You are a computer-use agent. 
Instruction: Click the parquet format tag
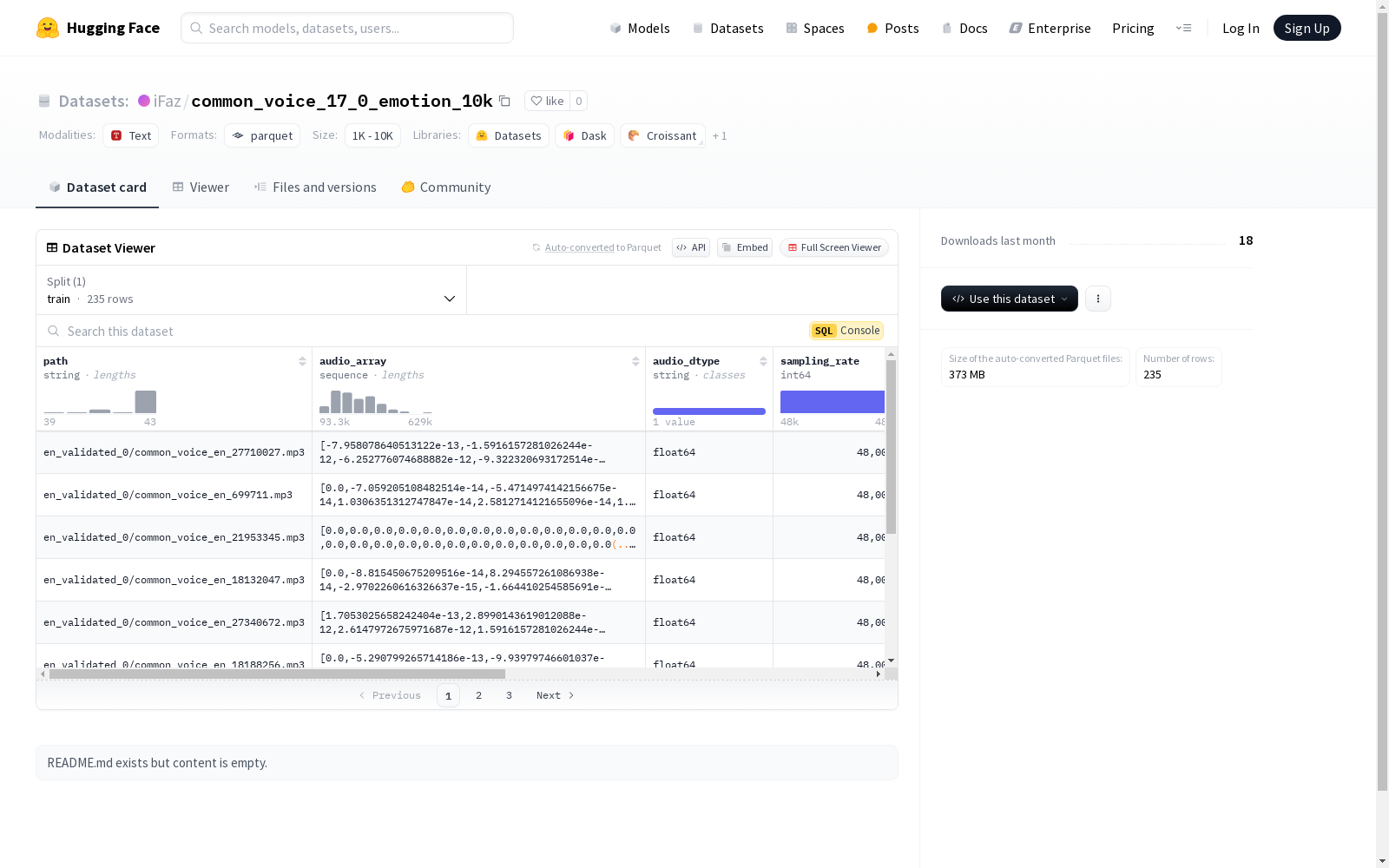click(262, 135)
